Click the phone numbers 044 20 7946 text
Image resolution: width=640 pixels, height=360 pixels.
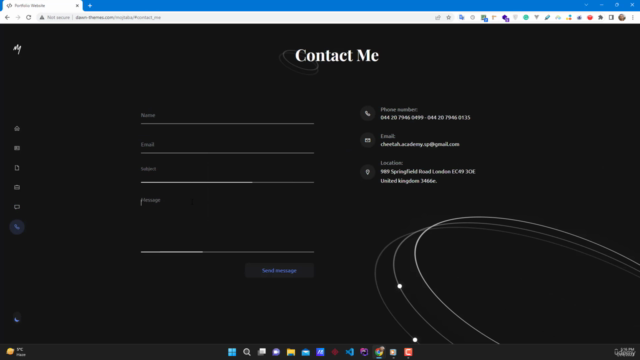click(x=425, y=118)
